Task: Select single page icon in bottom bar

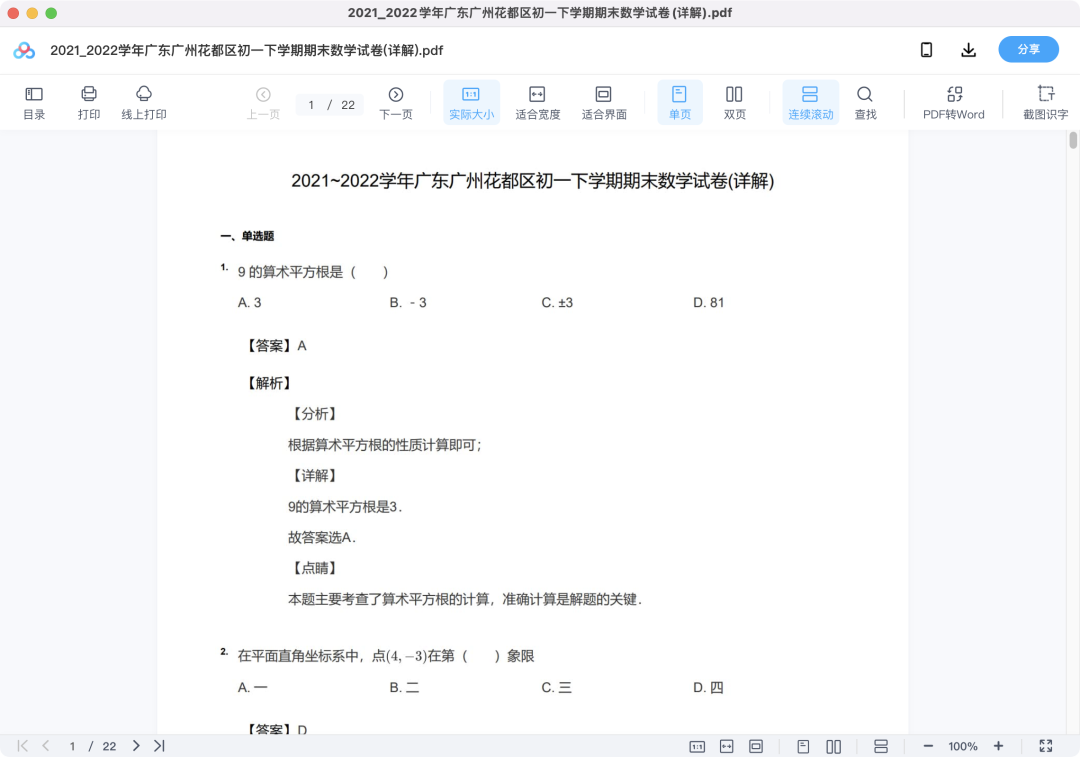Action: 803,747
